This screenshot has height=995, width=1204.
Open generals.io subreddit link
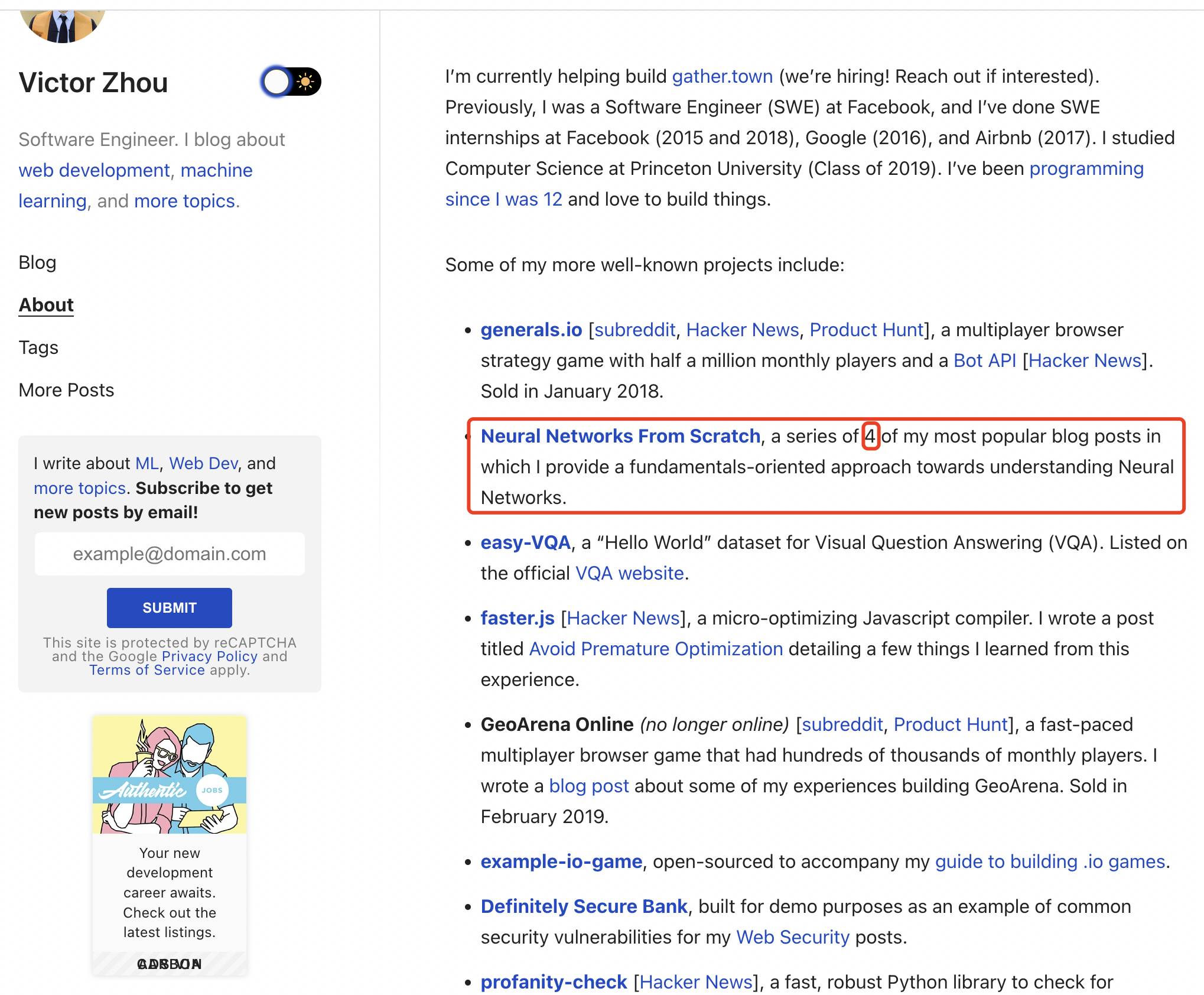(x=635, y=330)
